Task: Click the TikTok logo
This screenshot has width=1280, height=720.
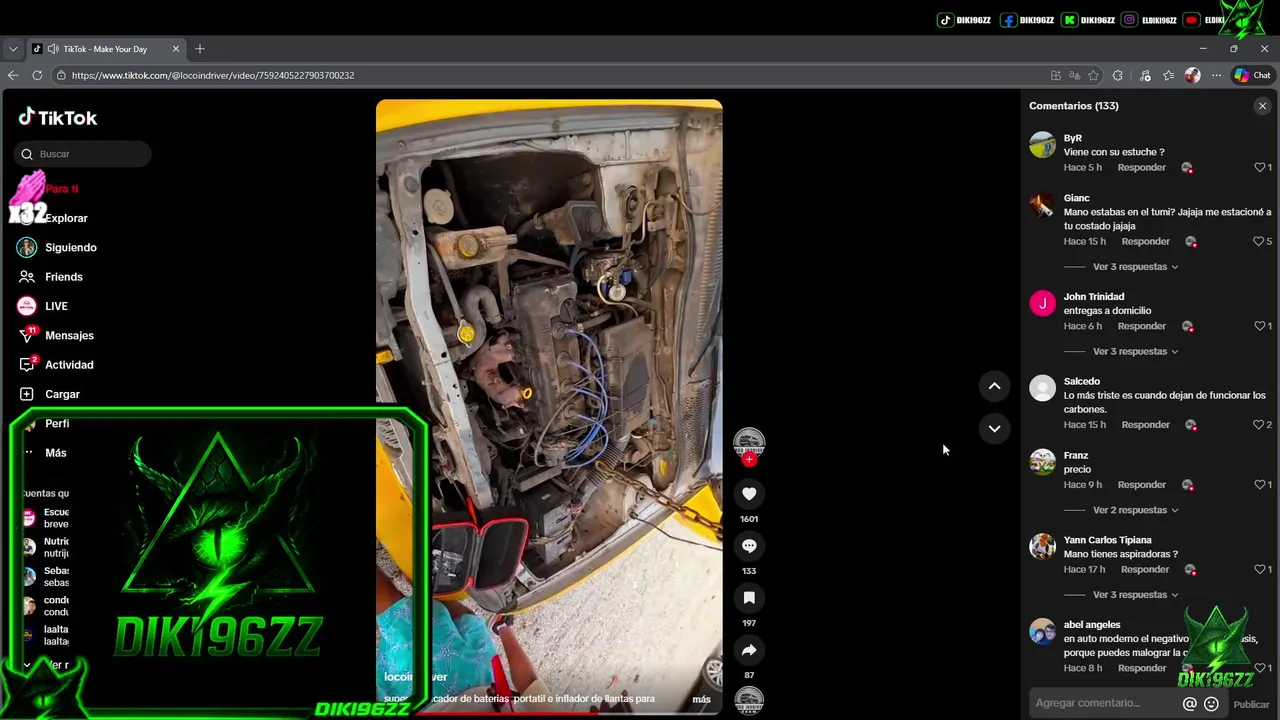Action: click(x=58, y=118)
